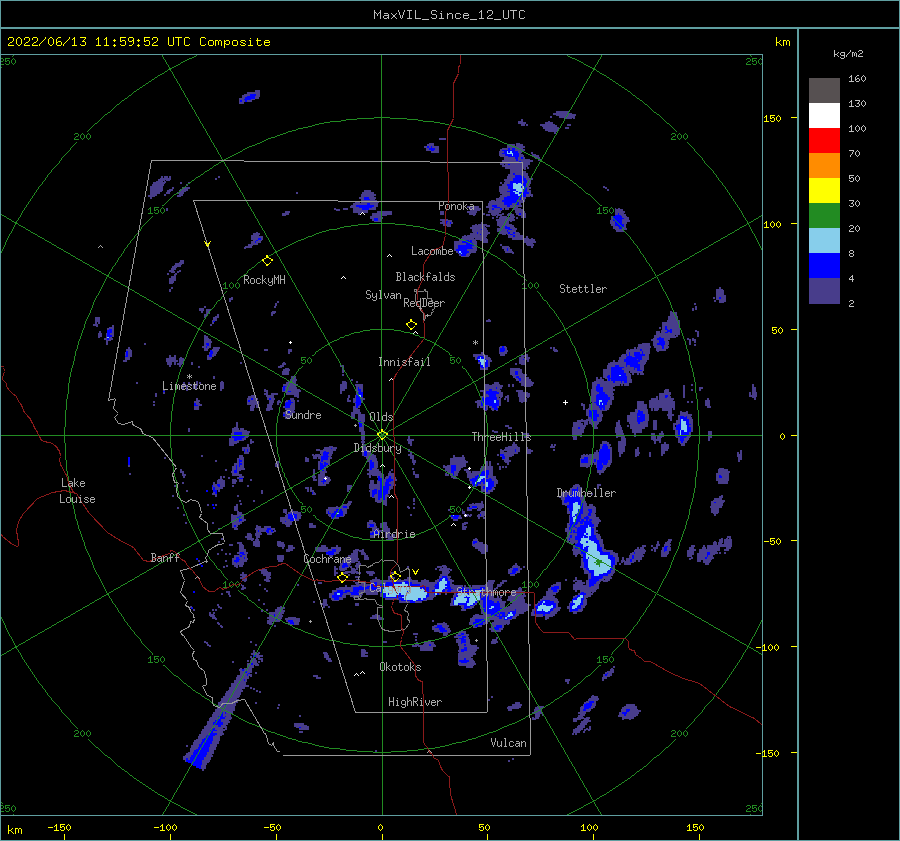900x841 pixels.
Task: Click the Olds label
Action: coord(381,417)
